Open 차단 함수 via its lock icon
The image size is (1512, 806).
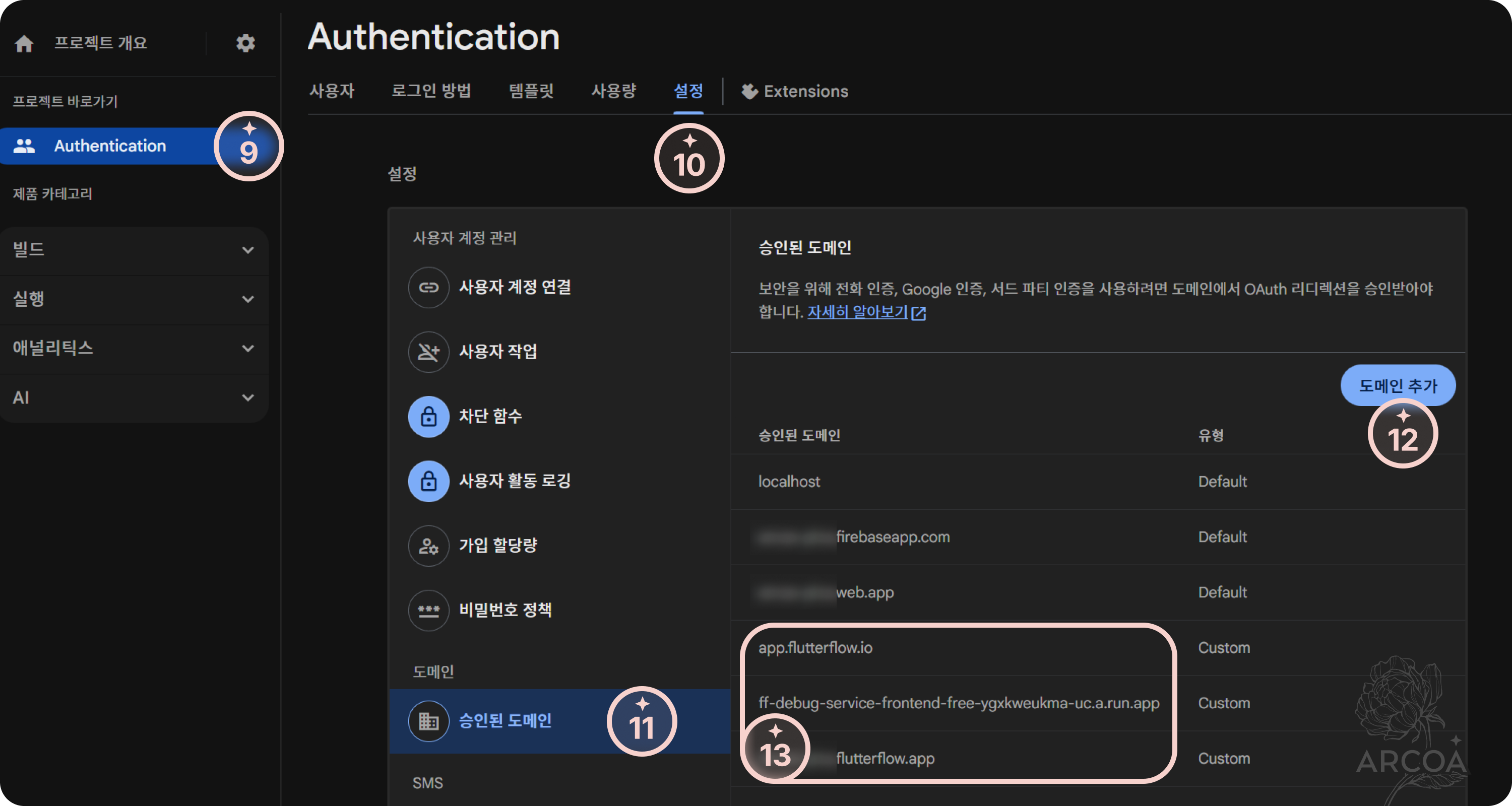[x=428, y=417]
